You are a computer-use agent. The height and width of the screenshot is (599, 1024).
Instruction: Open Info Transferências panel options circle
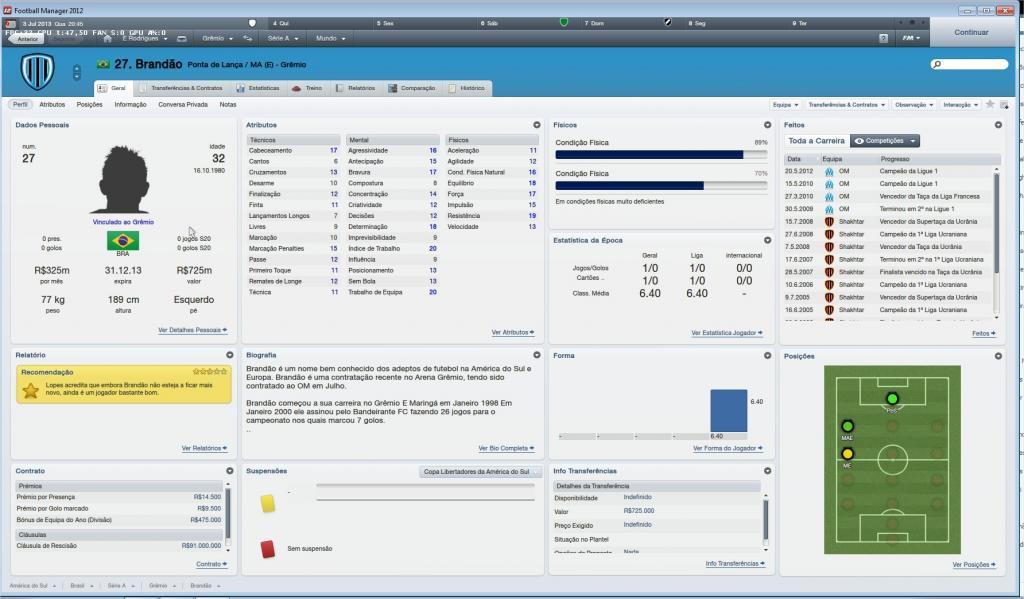(767, 470)
